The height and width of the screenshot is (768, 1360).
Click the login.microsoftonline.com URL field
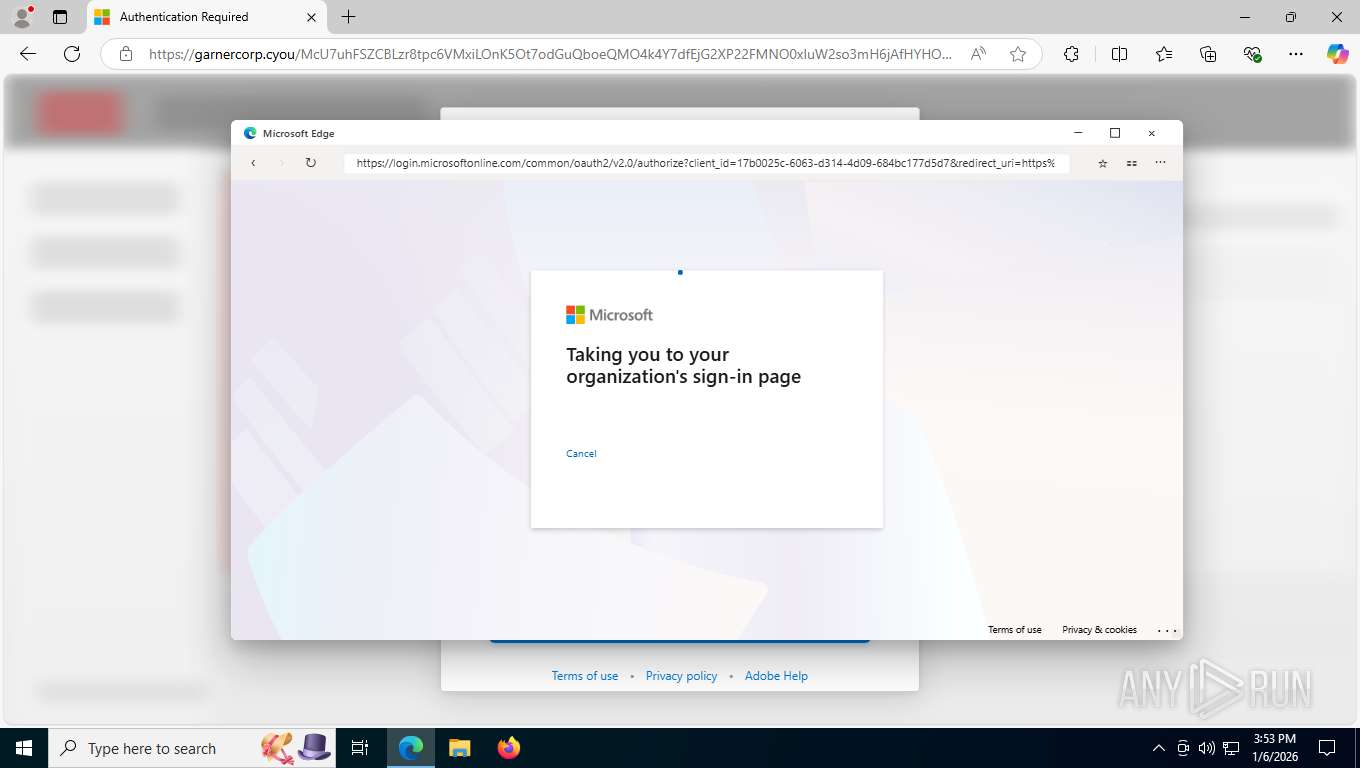(706, 163)
